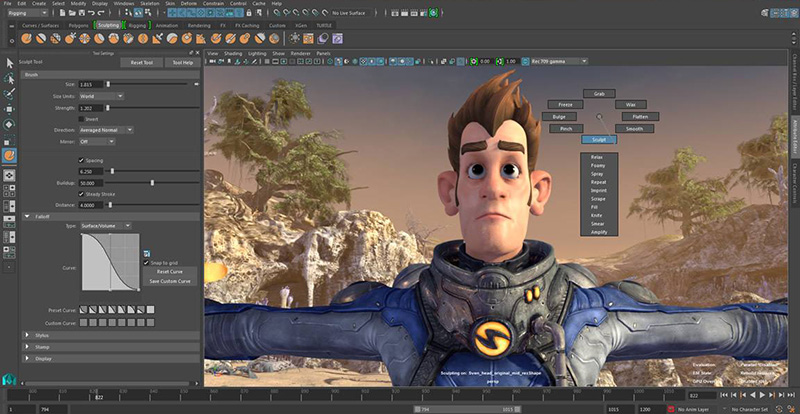Click the Maya logo icon at bottom left

tap(10, 379)
